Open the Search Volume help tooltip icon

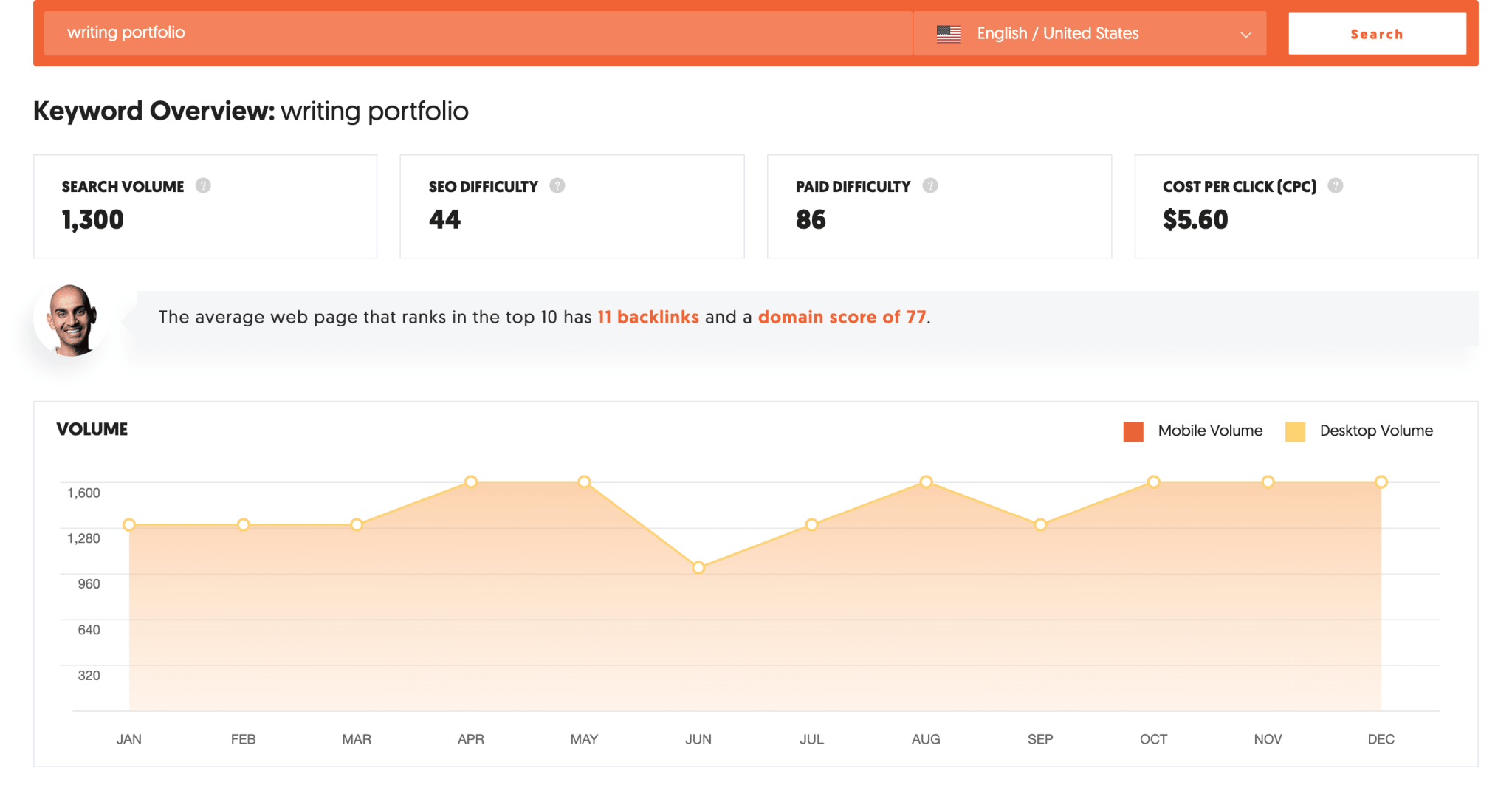[x=205, y=186]
